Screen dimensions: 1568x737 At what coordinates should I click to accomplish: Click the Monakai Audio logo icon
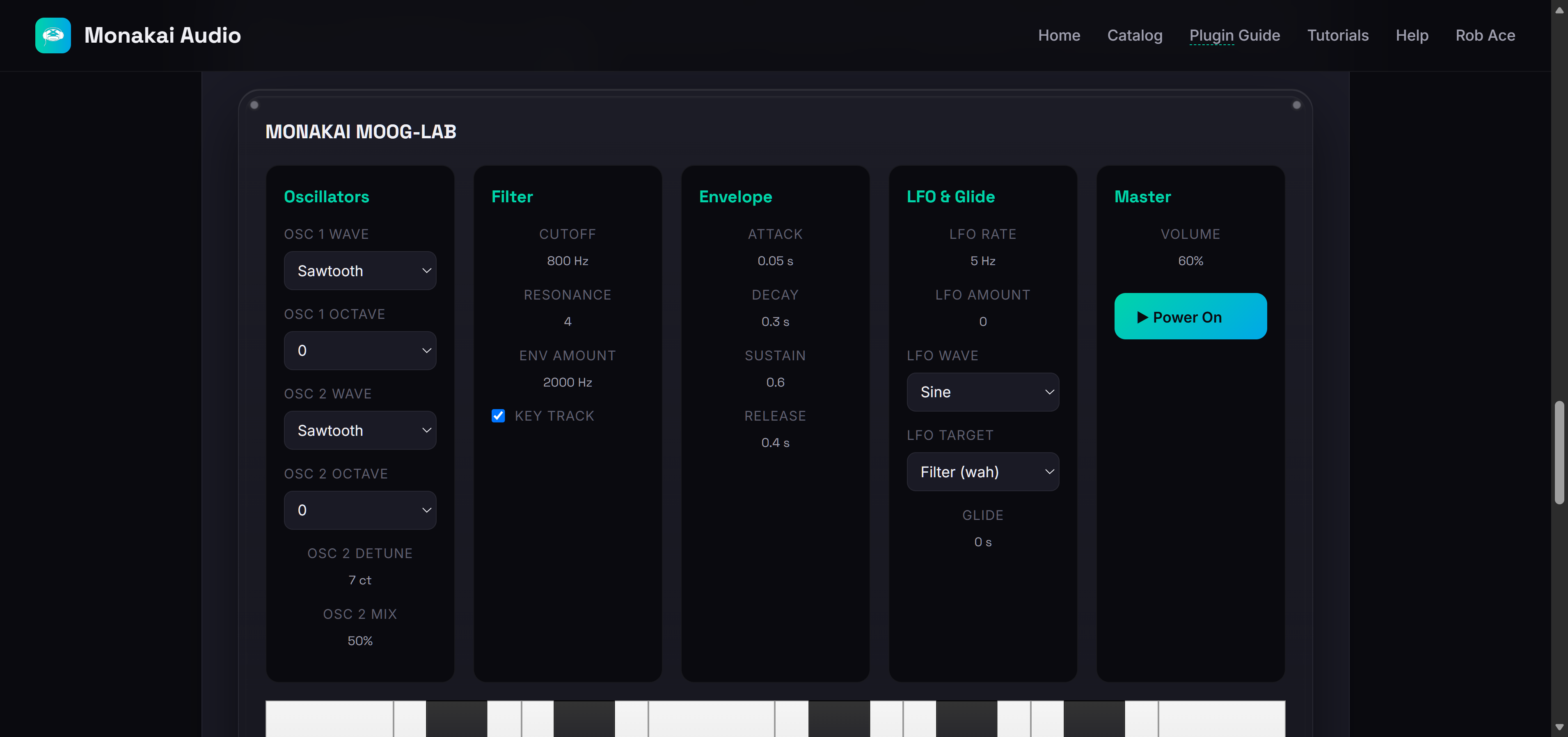click(x=53, y=35)
